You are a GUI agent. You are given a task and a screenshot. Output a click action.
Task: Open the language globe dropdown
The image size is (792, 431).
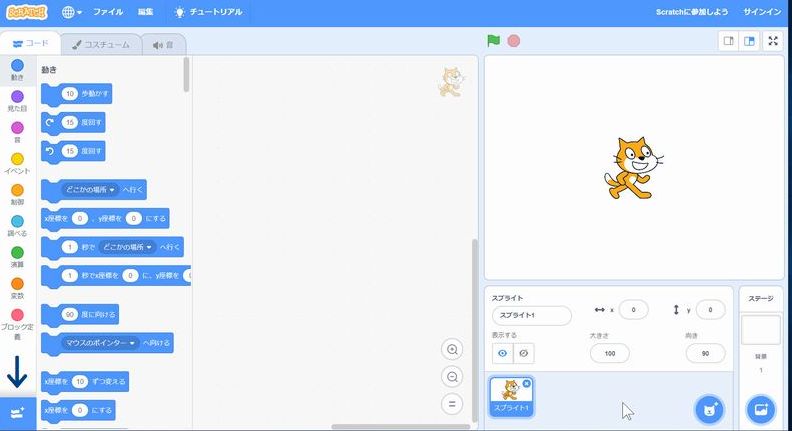(73, 13)
